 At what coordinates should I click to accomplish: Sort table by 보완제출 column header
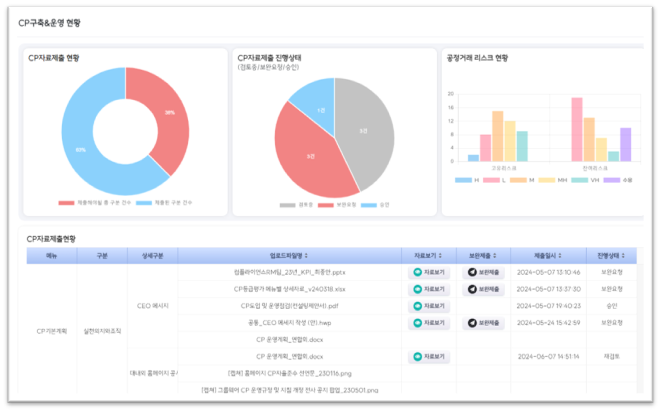[x=483, y=256]
